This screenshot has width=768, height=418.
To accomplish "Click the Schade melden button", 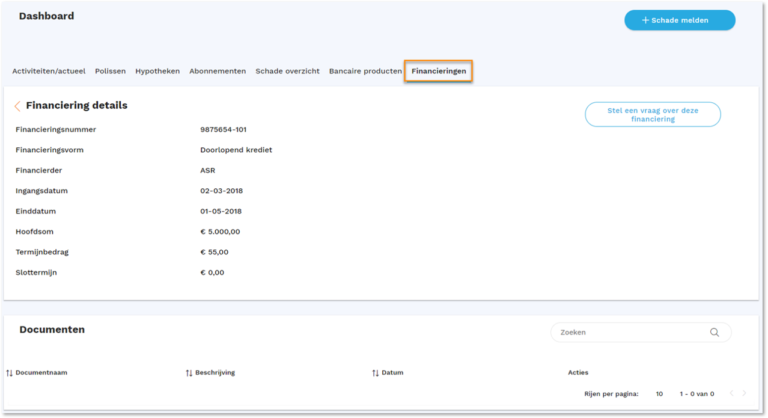I will (679, 20).
